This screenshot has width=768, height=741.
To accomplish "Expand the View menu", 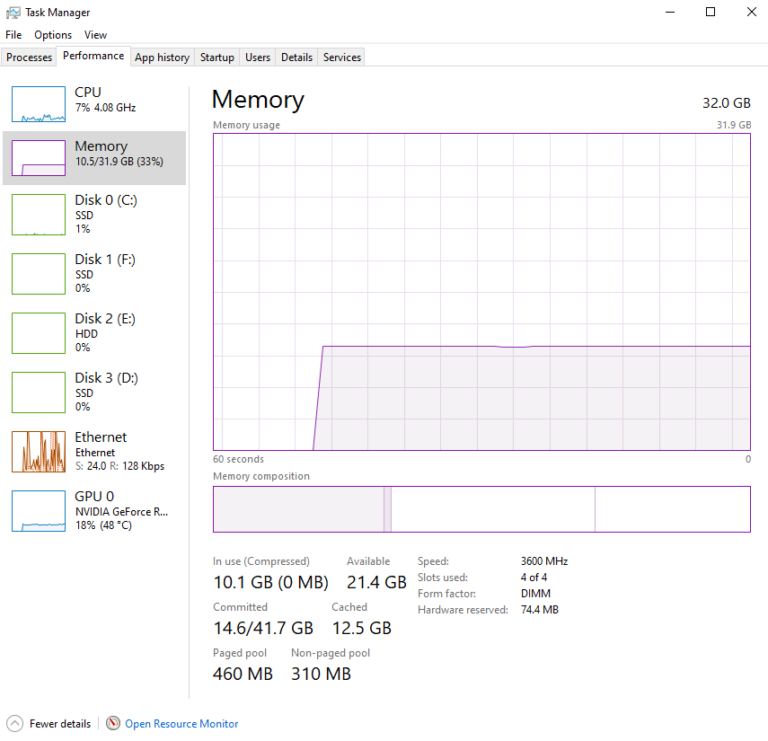I will pos(95,35).
